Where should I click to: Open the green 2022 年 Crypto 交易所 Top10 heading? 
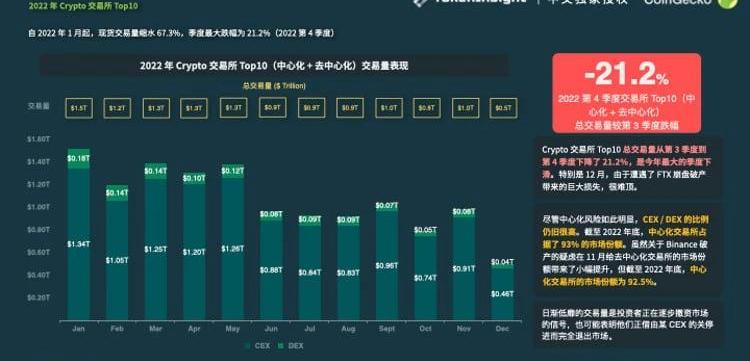(x=79, y=6)
